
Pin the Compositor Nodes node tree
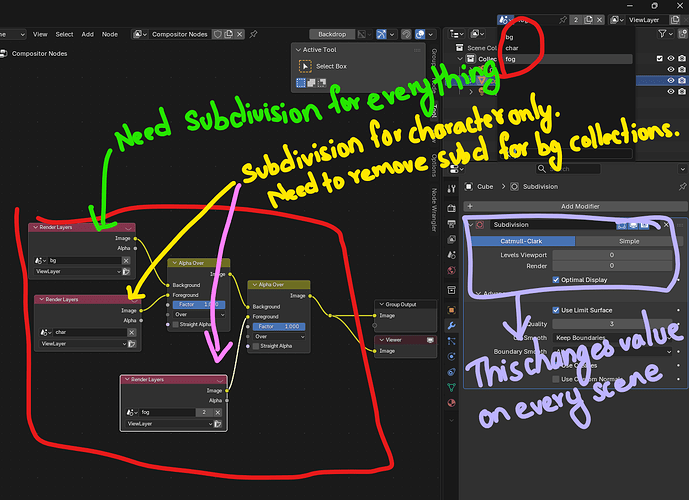click(x=254, y=34)
